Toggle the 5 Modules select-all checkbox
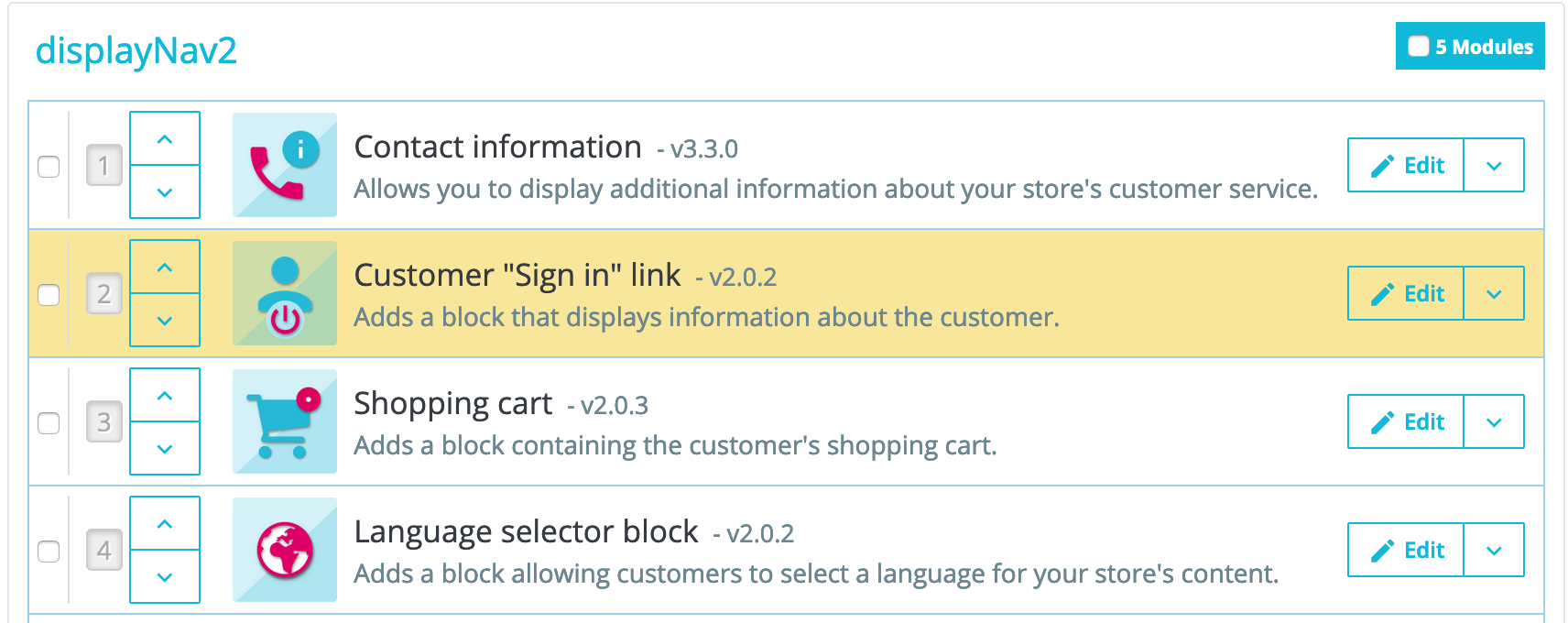1568x623 pixels. click(1418, 46)
